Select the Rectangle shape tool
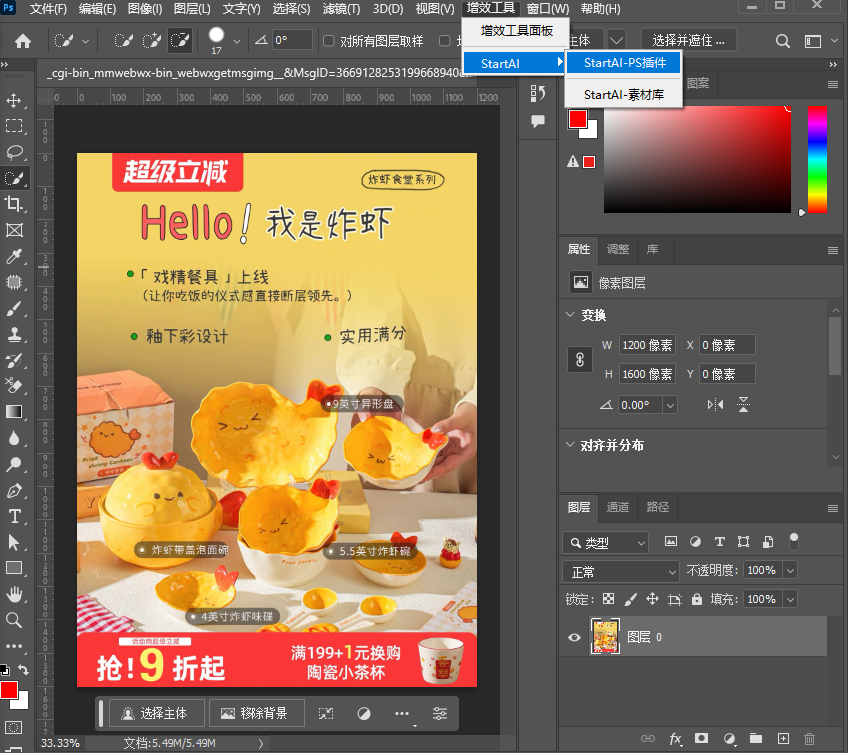Viewport: 848px width, 753px height. point(14,568)
